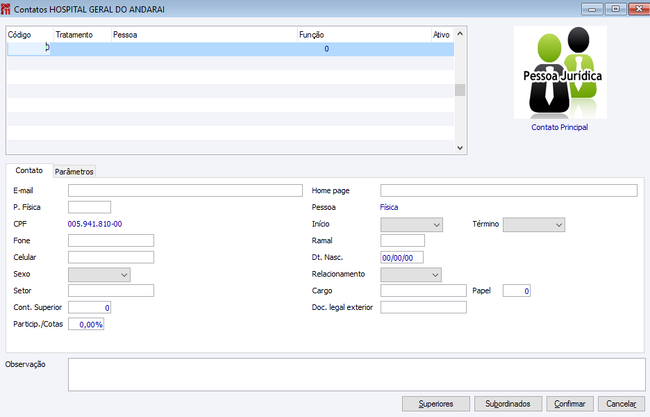Click the Cargo input field
Viewport: 650px width, 417px height.
pos(424,291)
